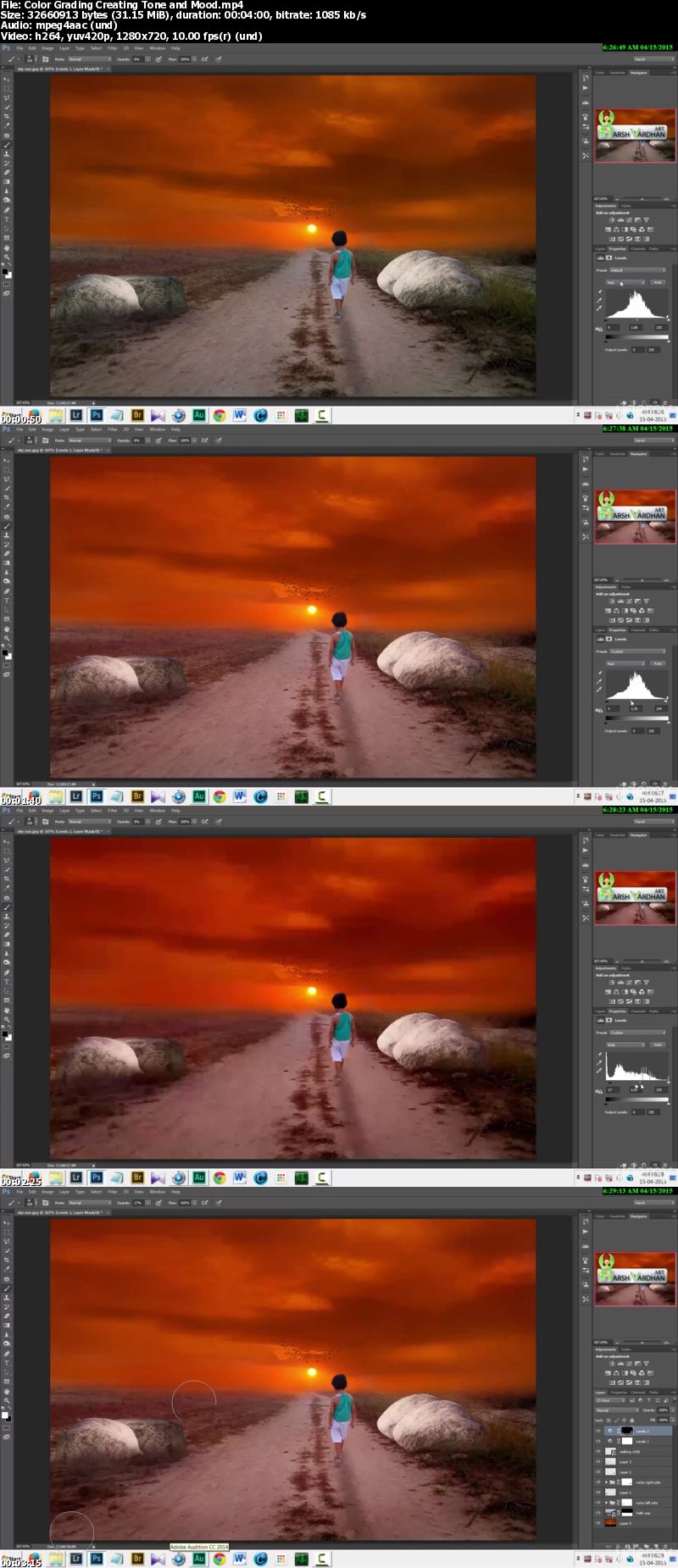Open Adobe Audition from the 00:03:15 frame taskbar

(x=199, y=1559)
